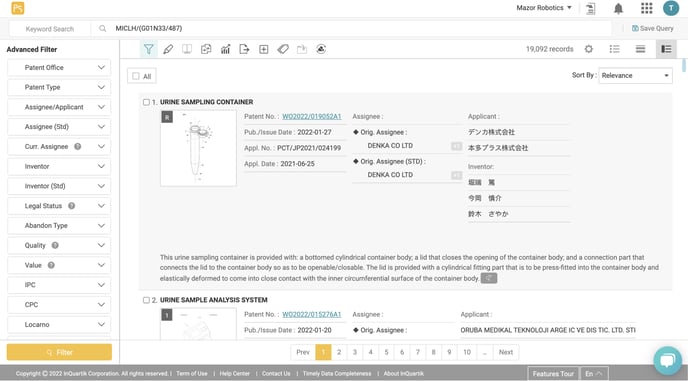688x381 pixels.
Task: Click the PS logo in top-left corner
Action: click(x=18, y=8)
